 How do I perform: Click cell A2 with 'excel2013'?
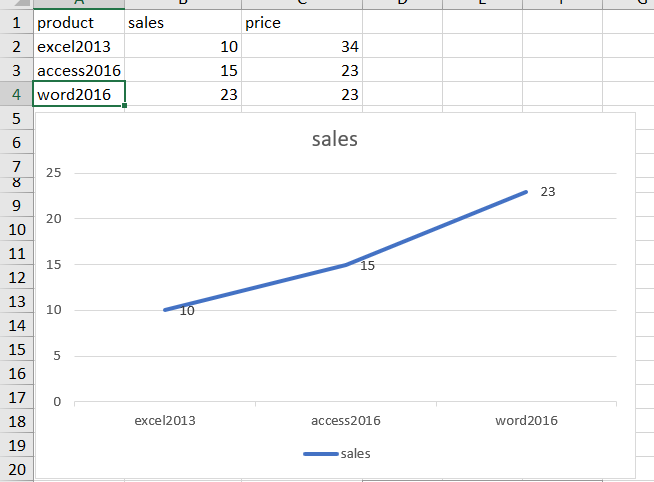79,46
